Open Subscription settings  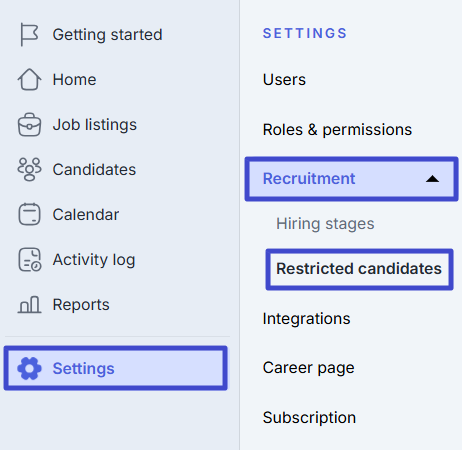(309, 418)
